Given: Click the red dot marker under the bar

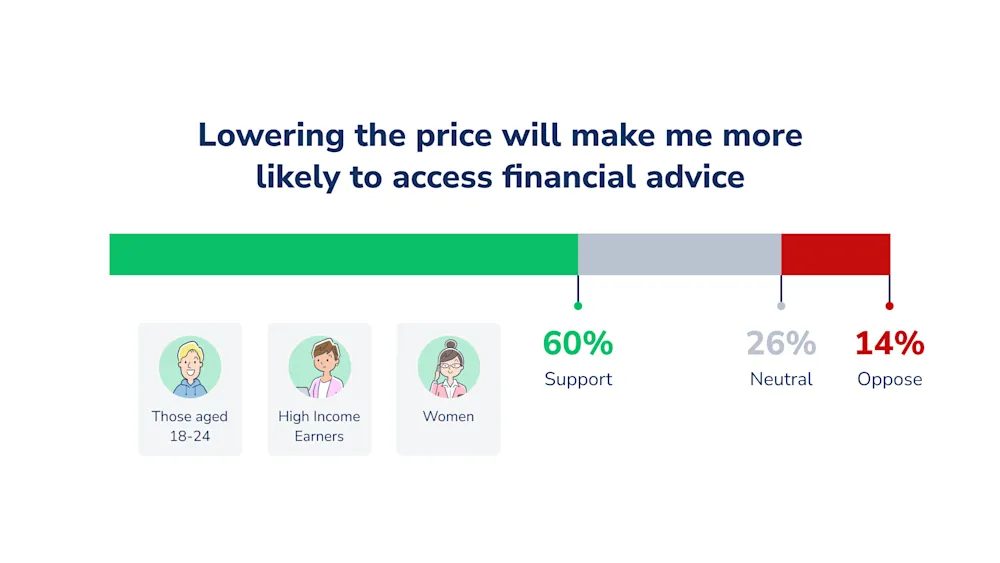Looking at the screenshot, I should pos(889,306).
